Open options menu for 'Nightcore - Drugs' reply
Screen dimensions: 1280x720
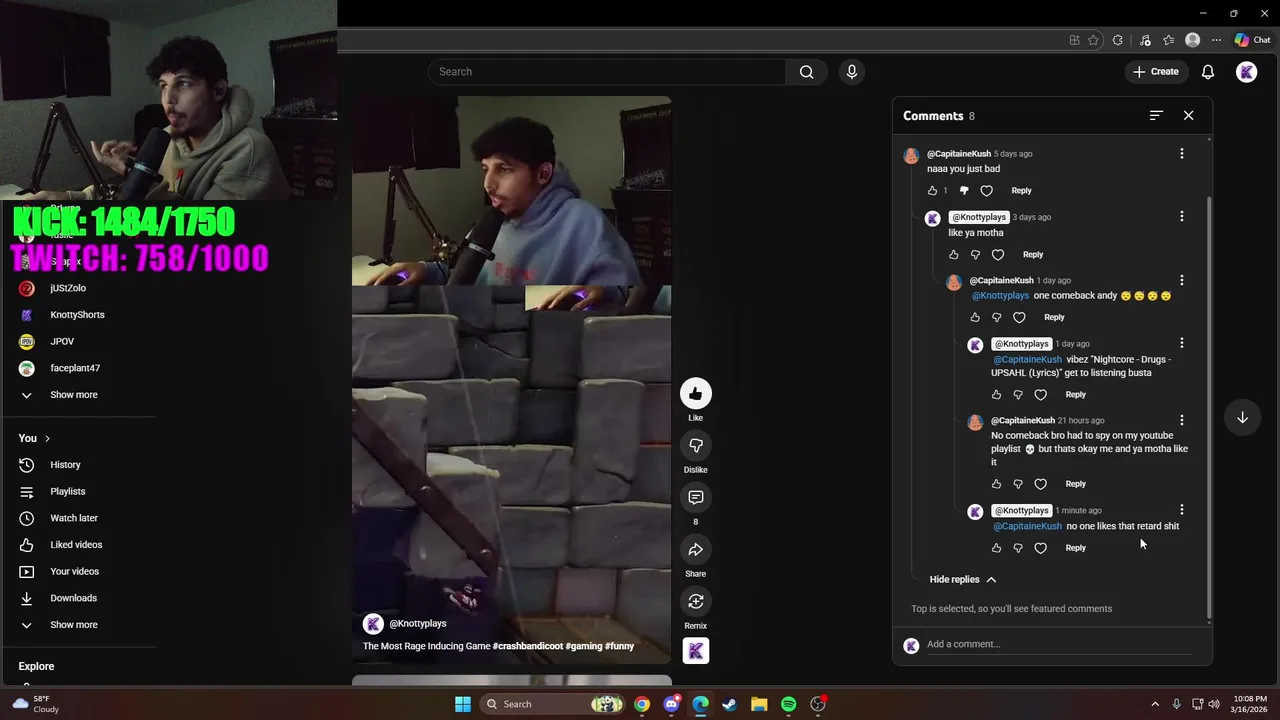click(1181, 344)
